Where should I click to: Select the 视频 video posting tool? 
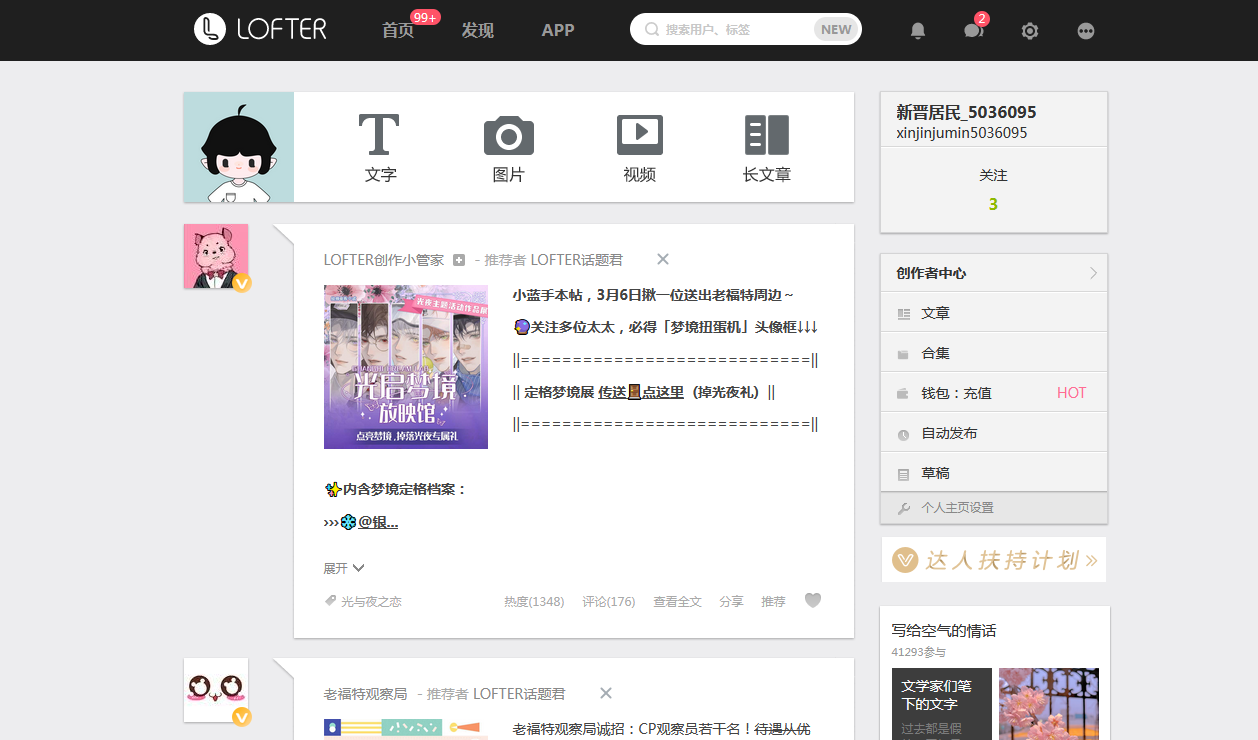point(638,148)
